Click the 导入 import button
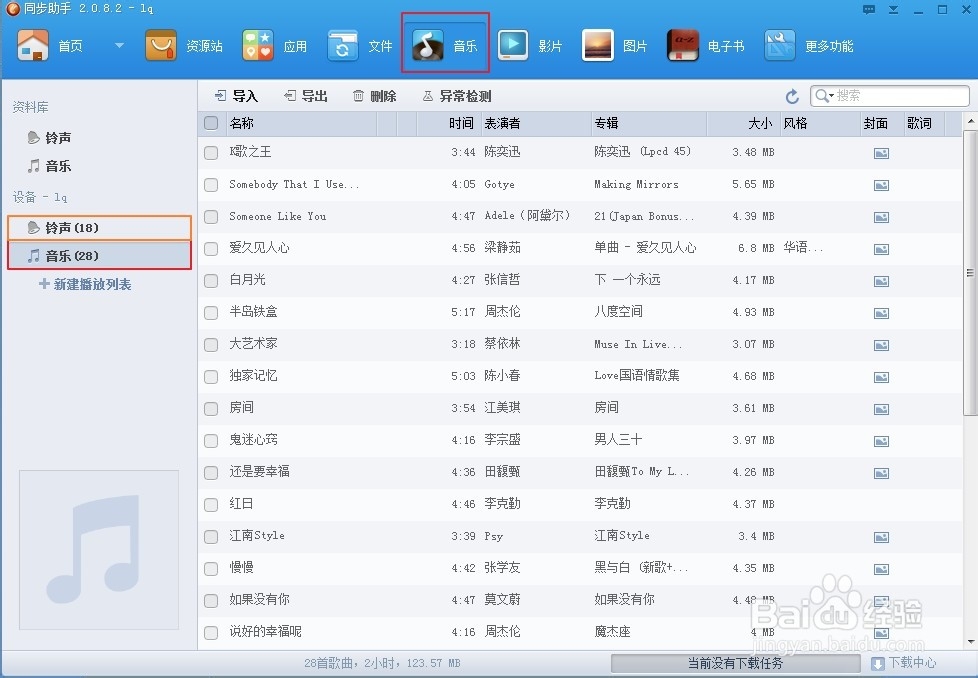The width and height of the screenshot is (978, 678). coord(236,96)
